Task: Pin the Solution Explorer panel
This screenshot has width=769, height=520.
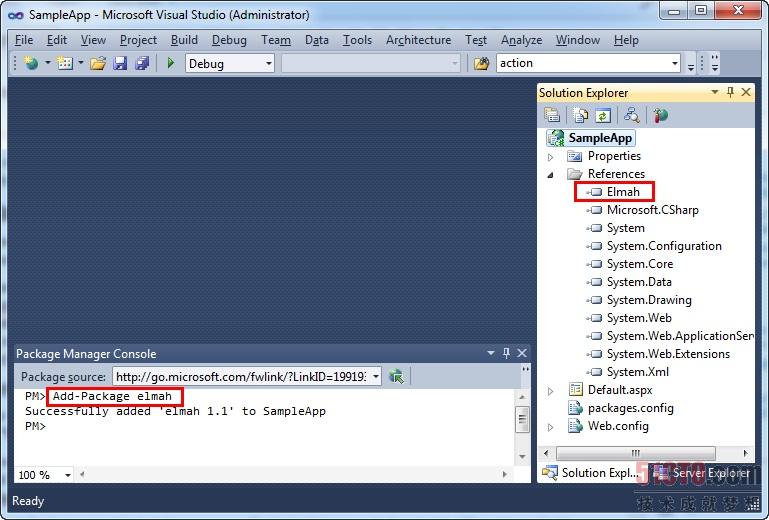Action: pyautogui.click(x=730, y=92)
